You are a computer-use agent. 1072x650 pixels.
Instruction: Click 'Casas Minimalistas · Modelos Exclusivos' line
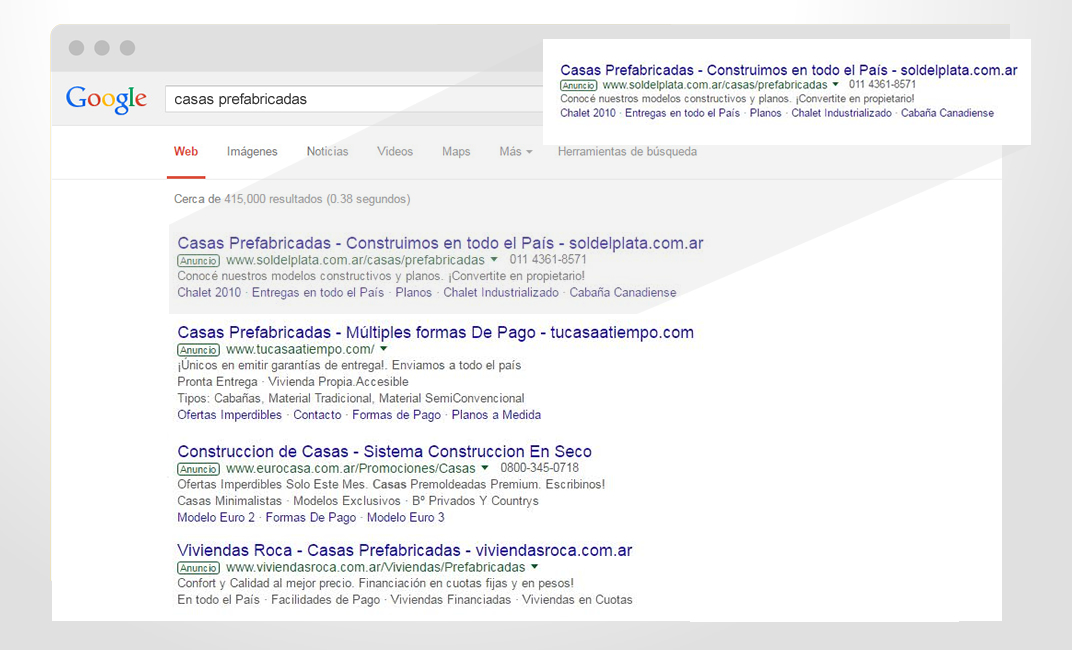358,501
